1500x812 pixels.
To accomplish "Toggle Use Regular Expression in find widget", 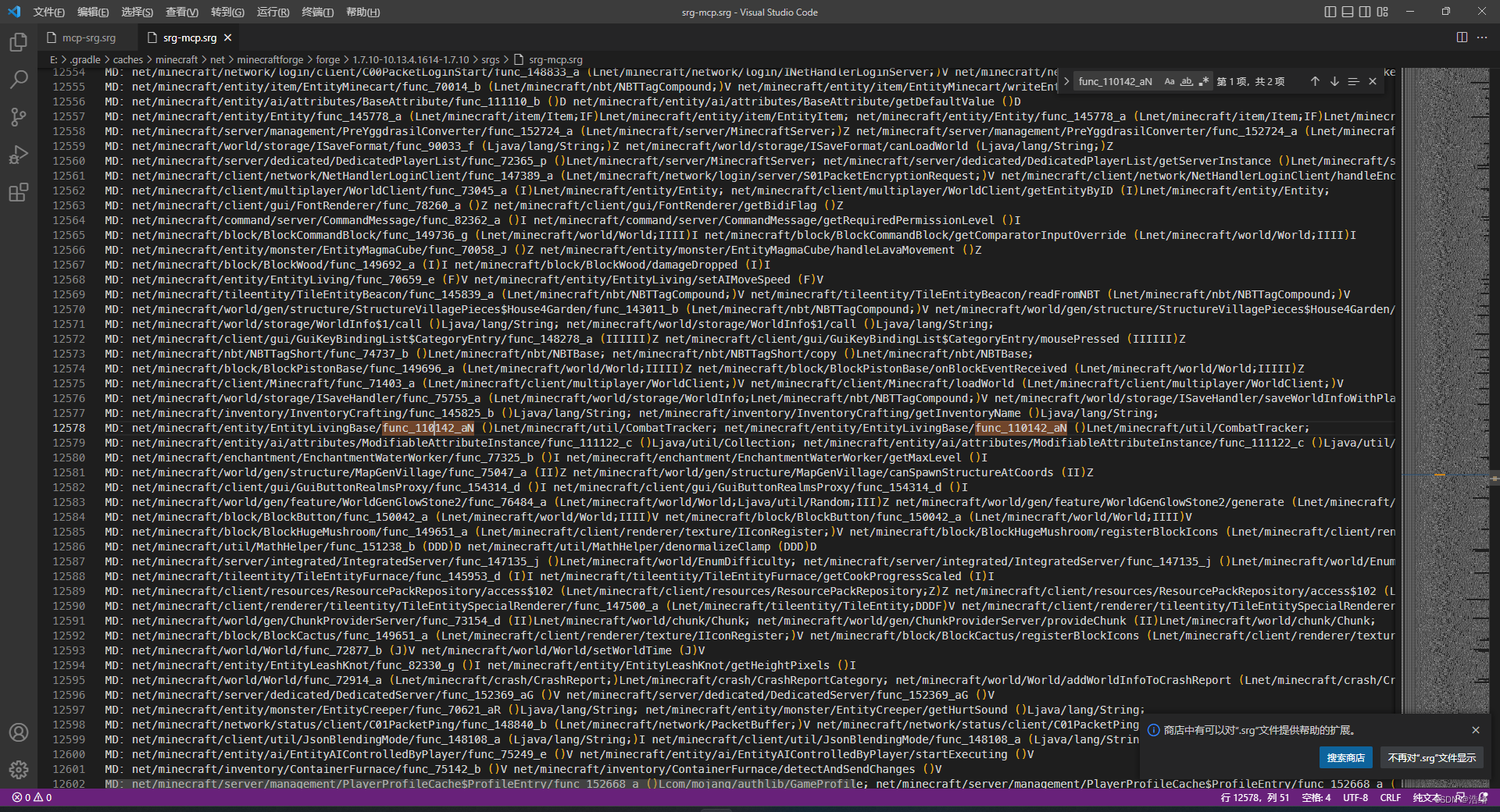I will (1204, 81).
